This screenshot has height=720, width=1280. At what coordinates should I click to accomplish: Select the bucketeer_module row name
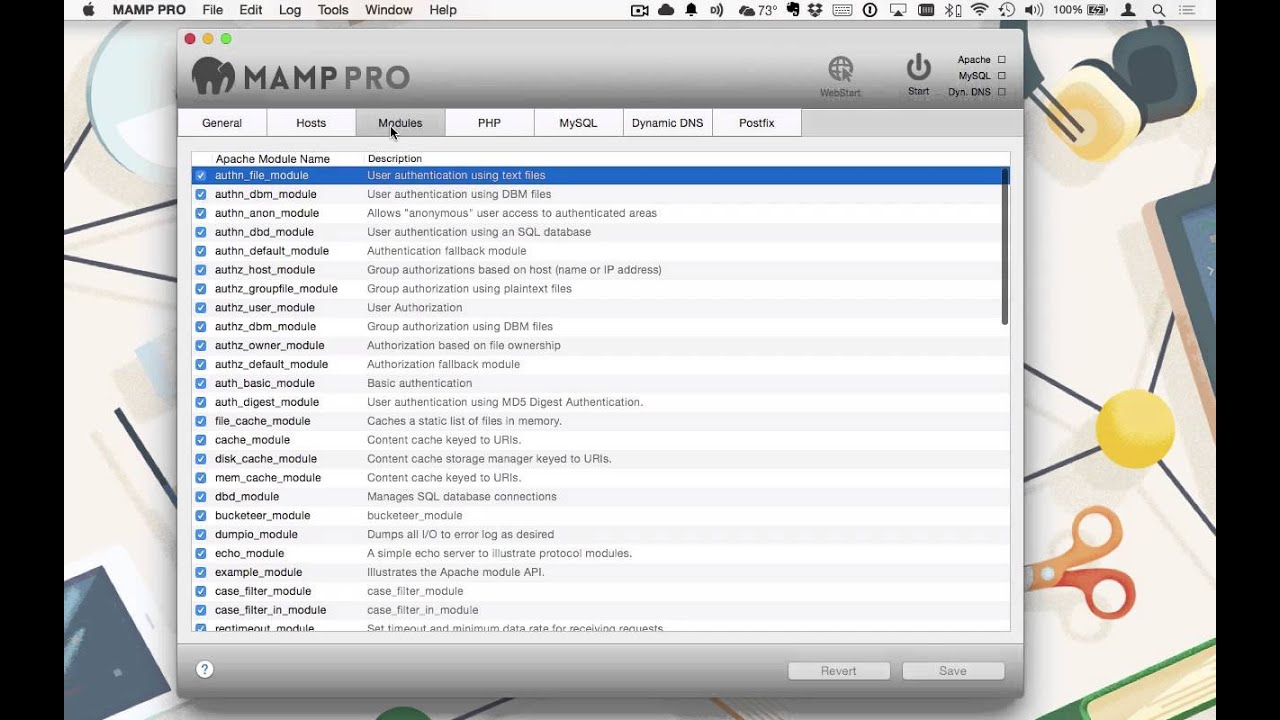coord(262,516)
